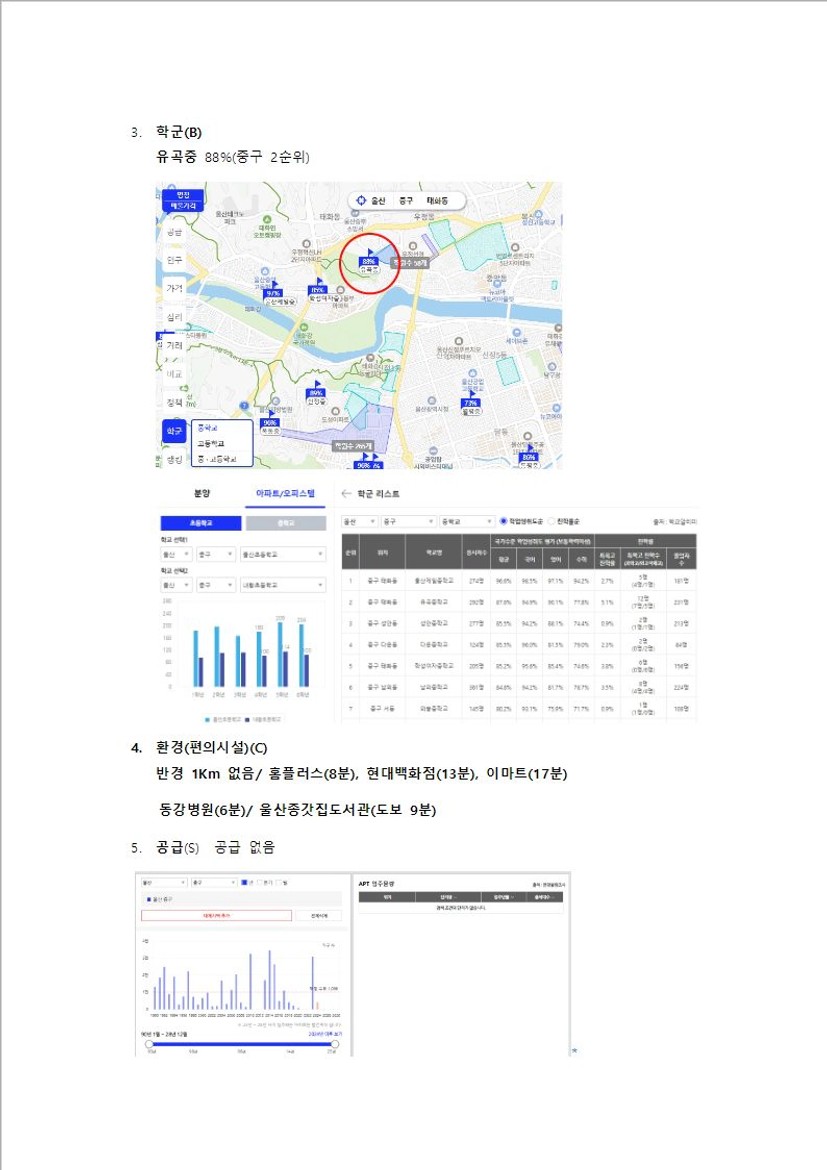Click the right handle of the year slider
Image resolution: width=827 pixels, height=1170 pixels.
334,1044
